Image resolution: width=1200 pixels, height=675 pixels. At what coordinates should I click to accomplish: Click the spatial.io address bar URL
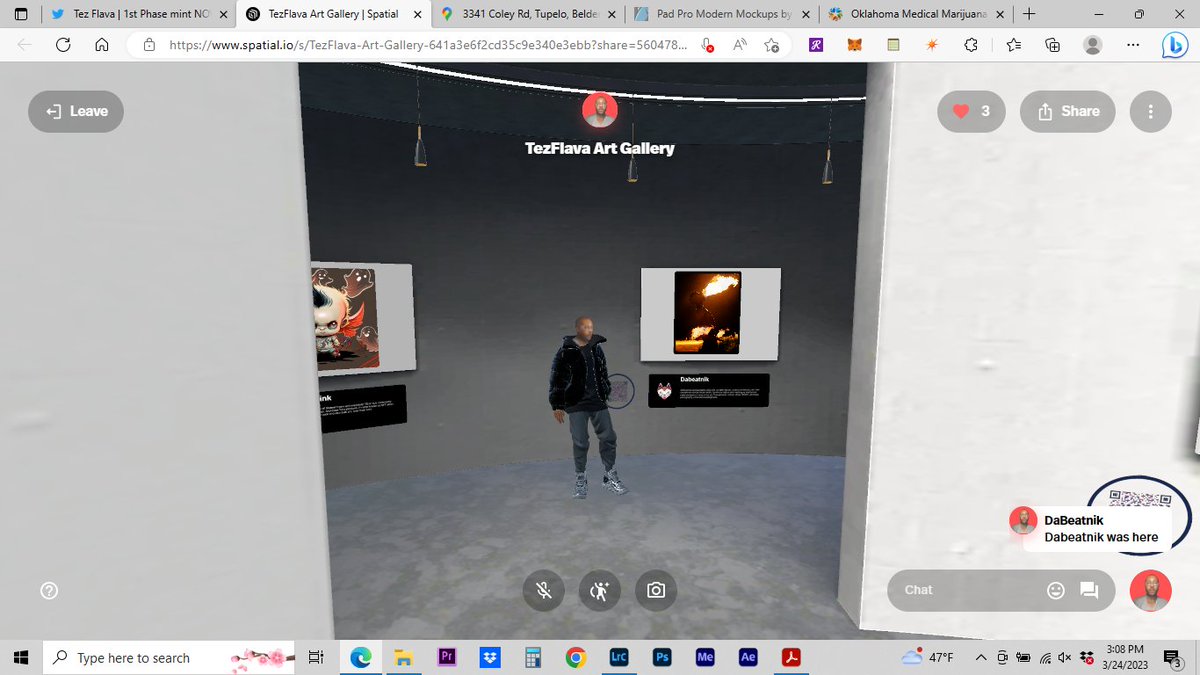coord(427,45)
